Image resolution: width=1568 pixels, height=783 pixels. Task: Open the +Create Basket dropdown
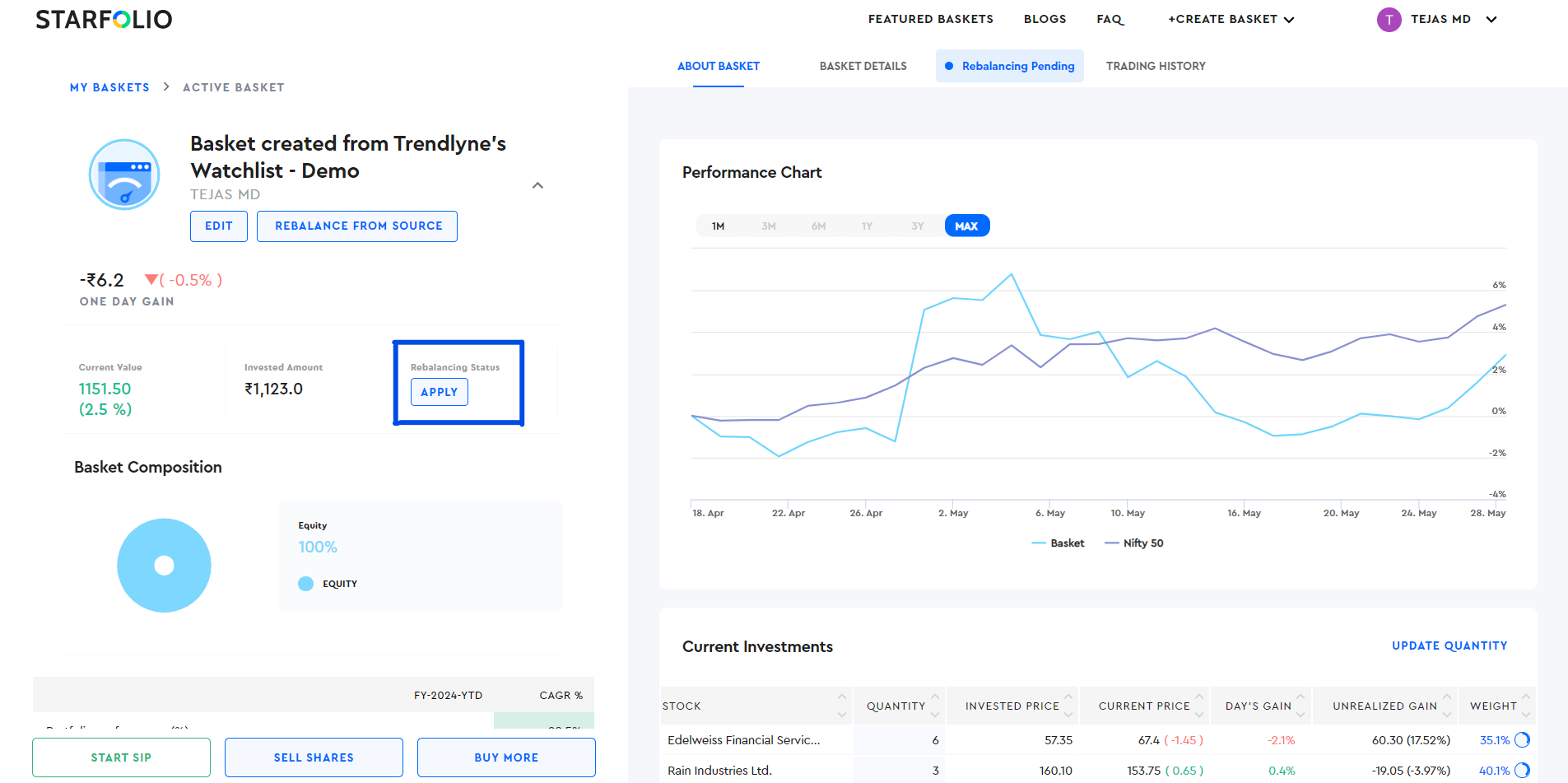click(x=1231, y=19)
